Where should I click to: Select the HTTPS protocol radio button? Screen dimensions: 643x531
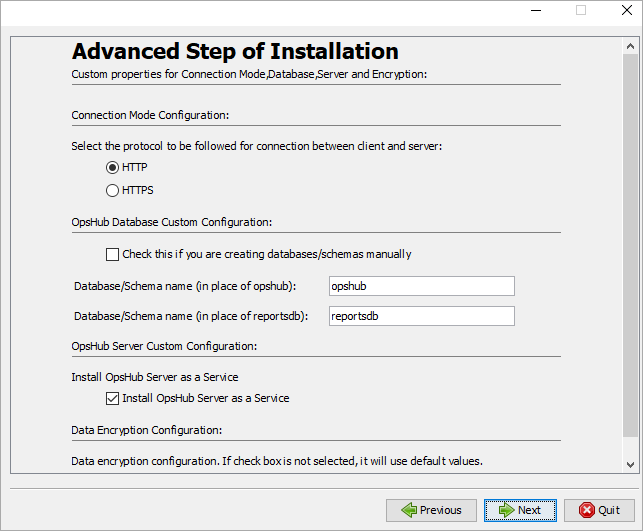click(112, 190)
